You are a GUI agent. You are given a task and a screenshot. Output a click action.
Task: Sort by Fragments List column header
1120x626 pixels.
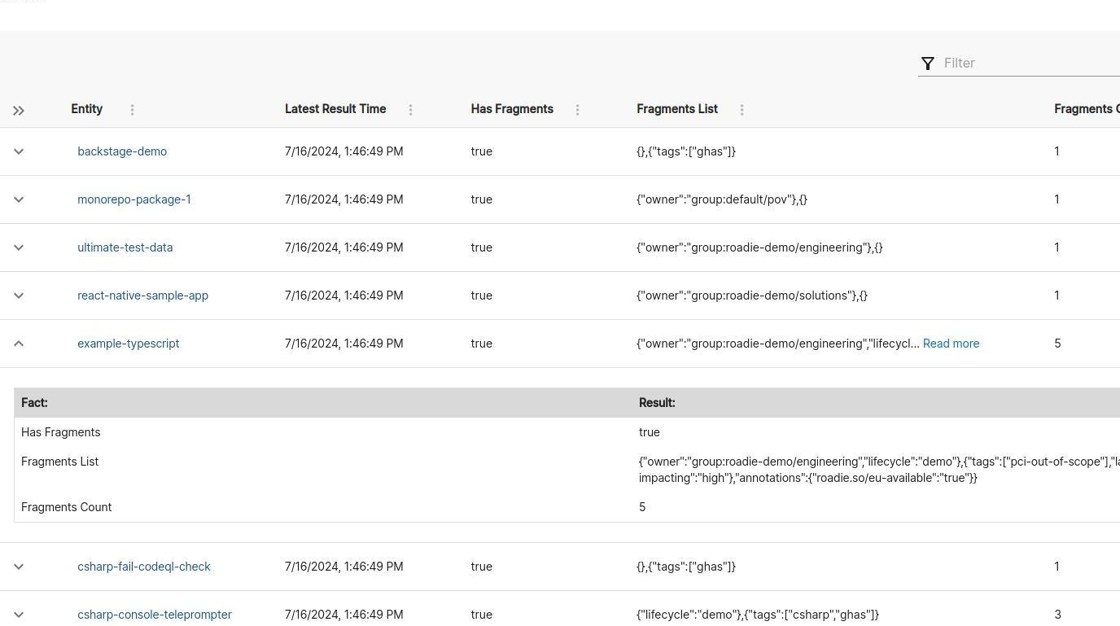(x=677, y=109)
